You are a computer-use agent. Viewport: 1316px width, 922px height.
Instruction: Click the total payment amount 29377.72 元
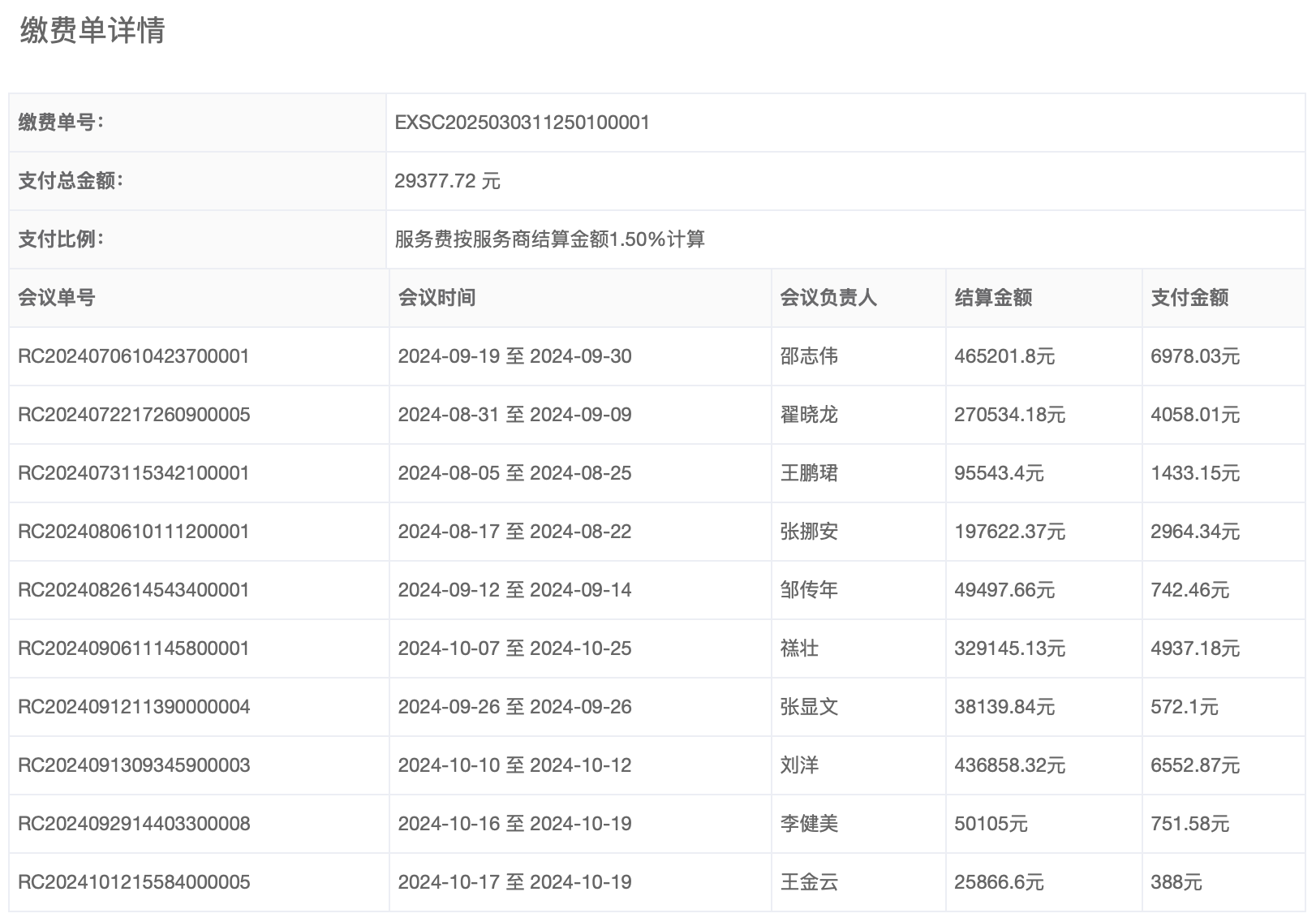point(447,181)
